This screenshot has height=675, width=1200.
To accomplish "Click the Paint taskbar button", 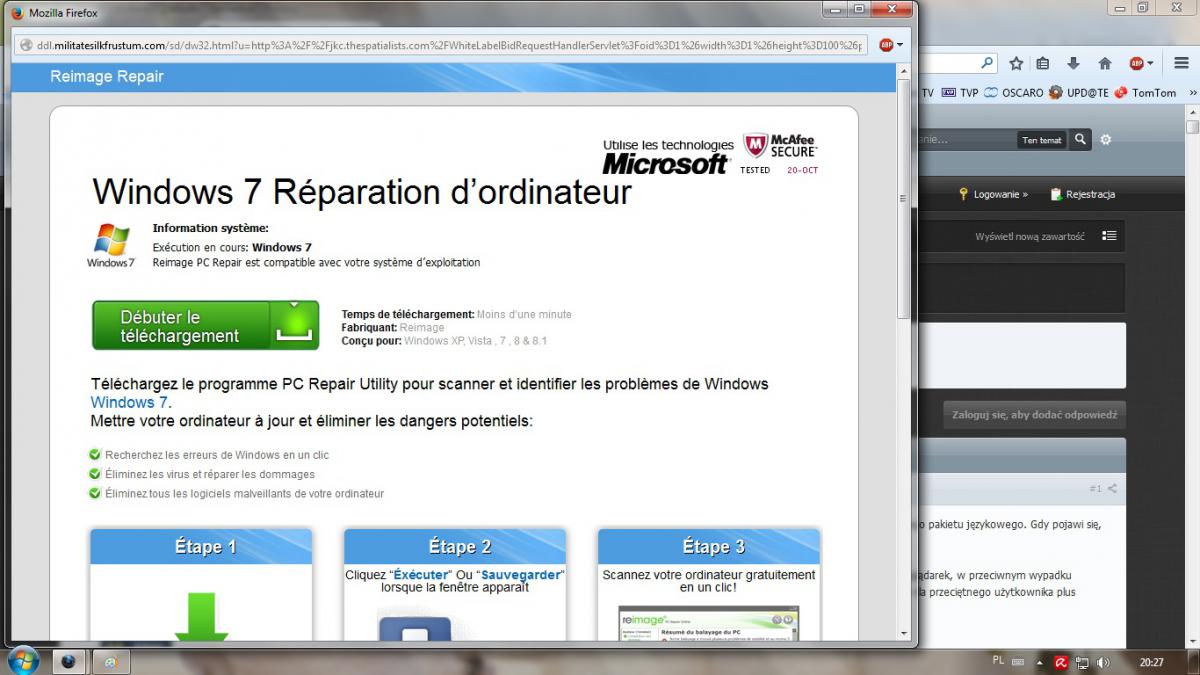I will click(x=111, y=662).
